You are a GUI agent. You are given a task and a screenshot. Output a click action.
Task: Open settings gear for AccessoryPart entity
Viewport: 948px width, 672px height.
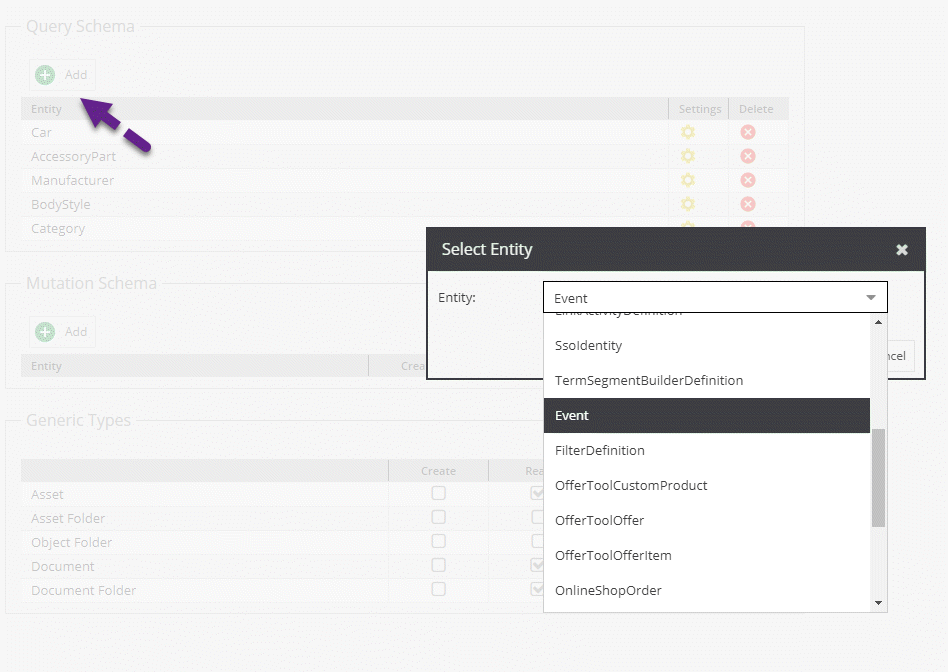[687, 156]
